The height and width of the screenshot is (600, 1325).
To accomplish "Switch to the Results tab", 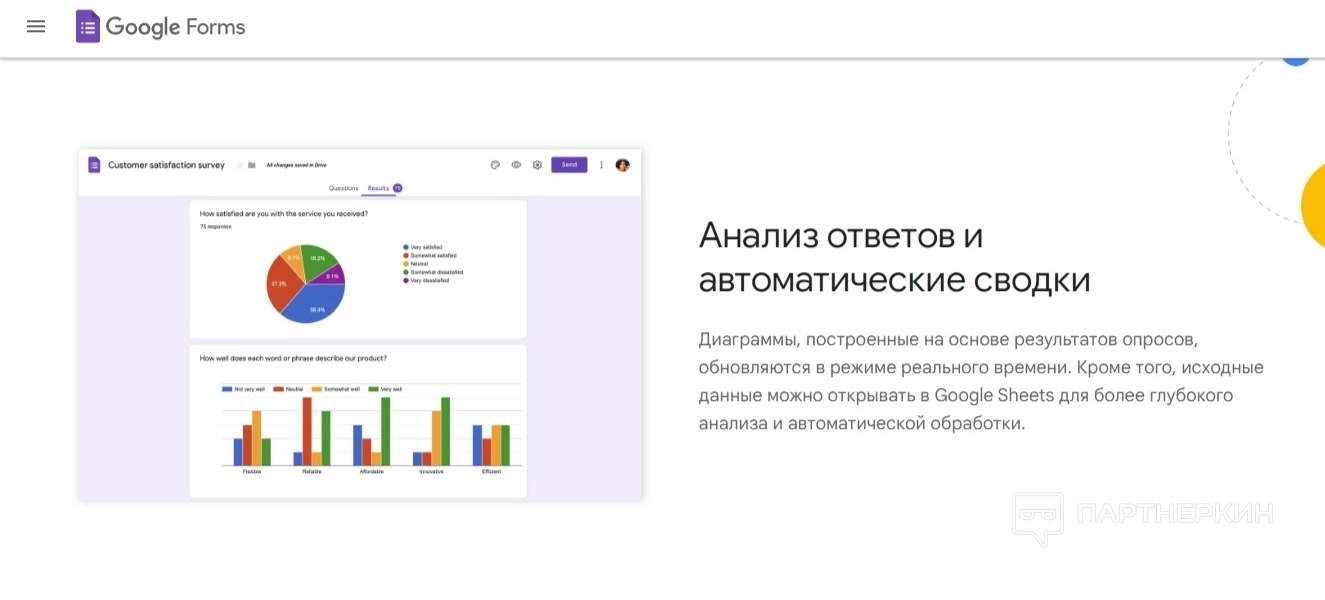I will click(x=378, y=188).
